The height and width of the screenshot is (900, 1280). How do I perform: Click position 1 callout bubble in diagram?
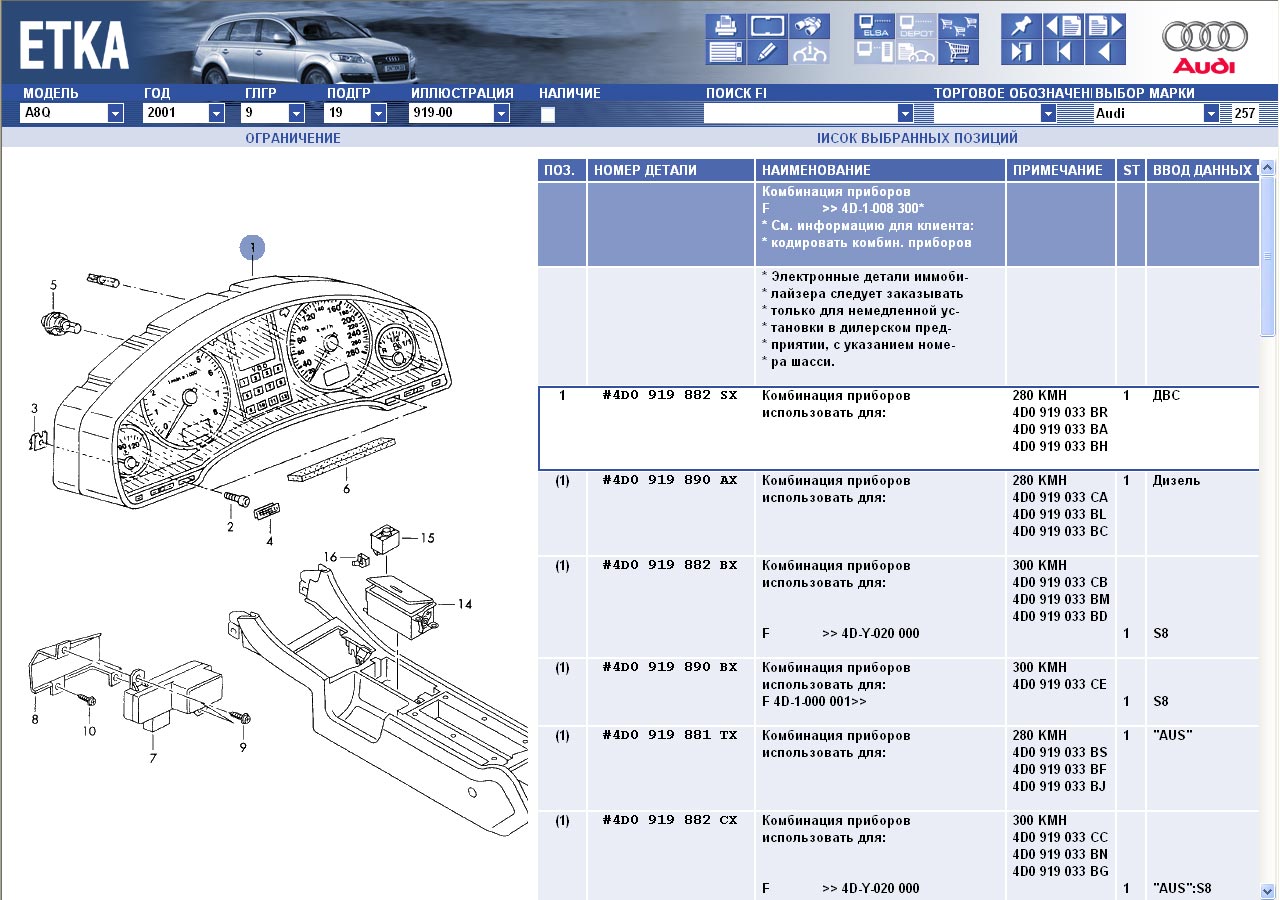pos(253,246)
